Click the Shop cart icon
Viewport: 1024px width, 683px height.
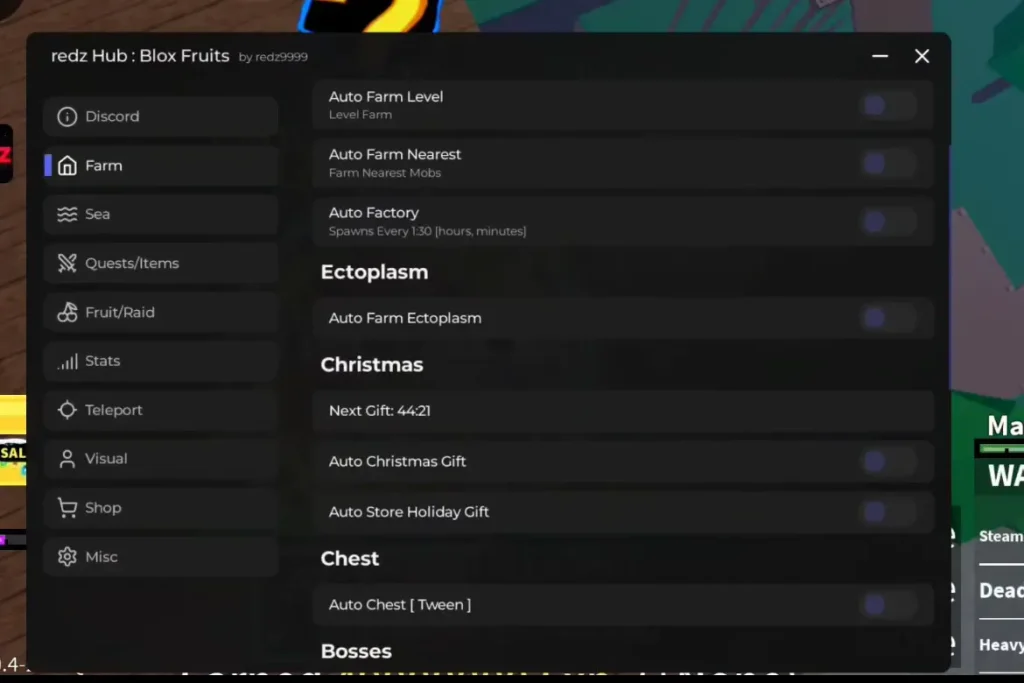pyautogui.click(x=67, y=508)
